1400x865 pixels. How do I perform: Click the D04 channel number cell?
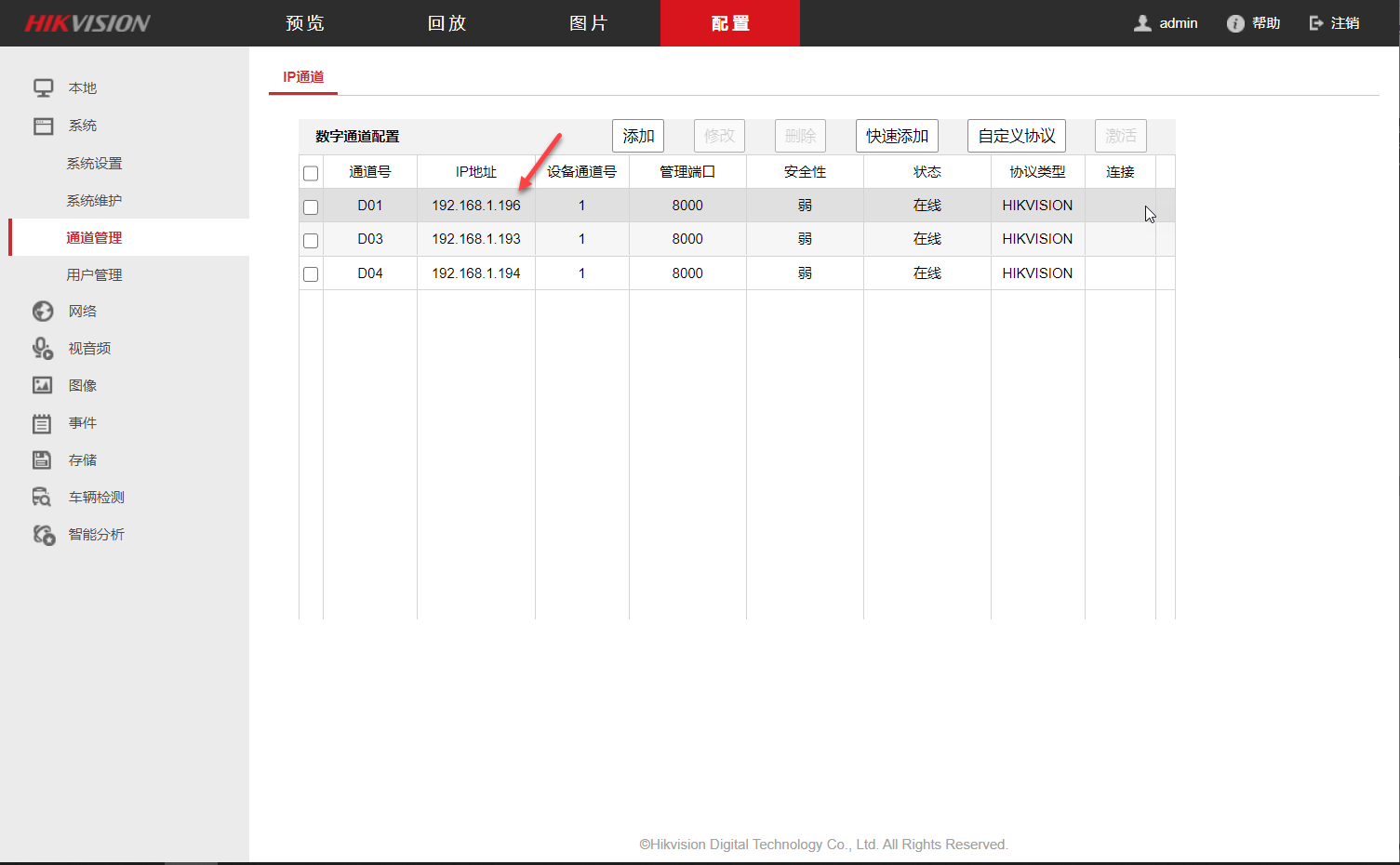370,273
